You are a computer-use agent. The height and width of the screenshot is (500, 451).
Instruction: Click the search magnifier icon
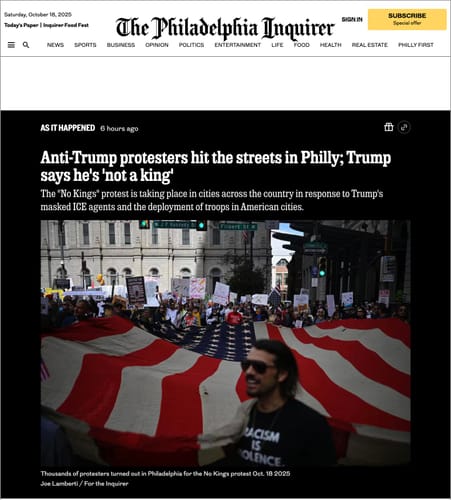pos(26,45)
